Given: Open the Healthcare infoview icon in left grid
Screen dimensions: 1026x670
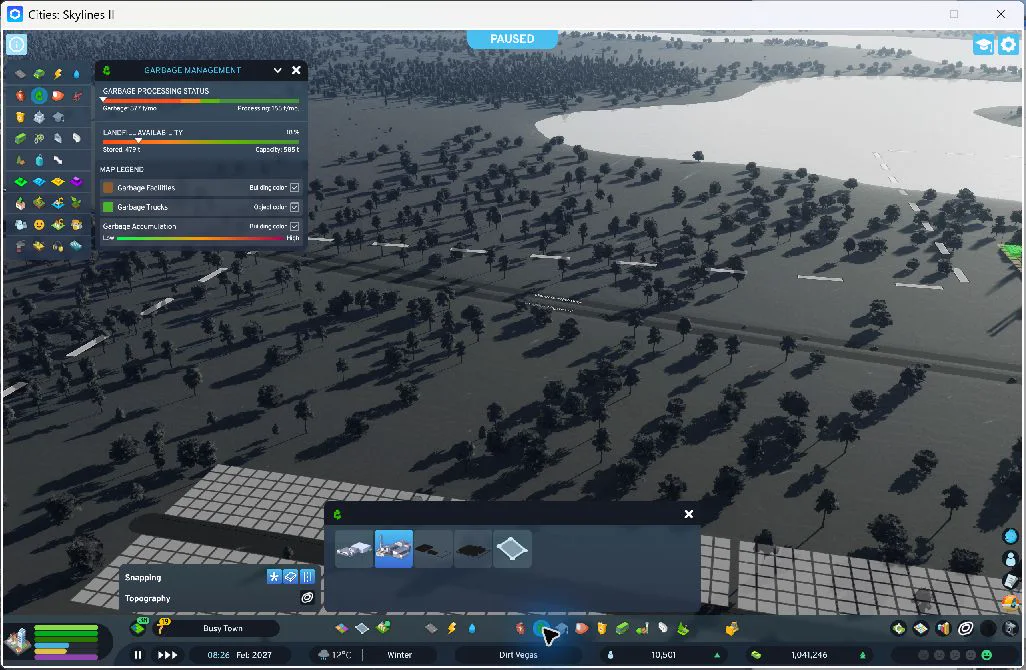Looking at the screenshot, I should [20, 96].
